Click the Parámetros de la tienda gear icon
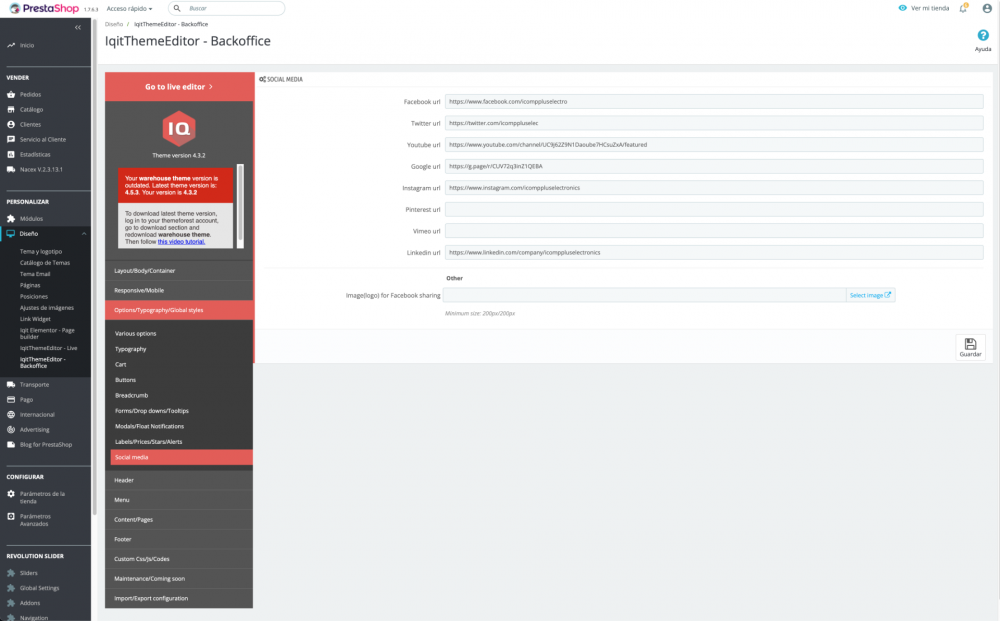This screenshot has width=1000, height=621. [11, 494]
